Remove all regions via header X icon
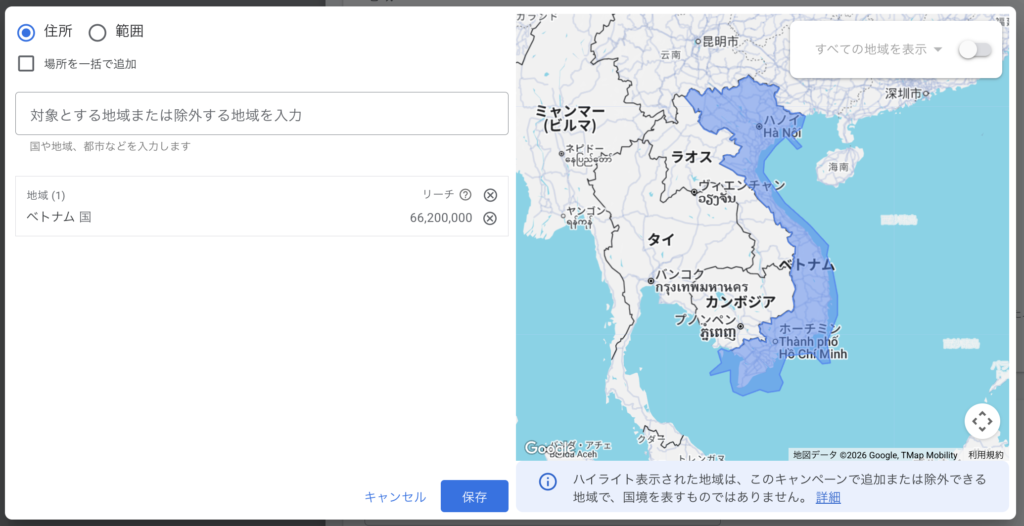This screenshot has height=526, width=1024. point(490,195)
